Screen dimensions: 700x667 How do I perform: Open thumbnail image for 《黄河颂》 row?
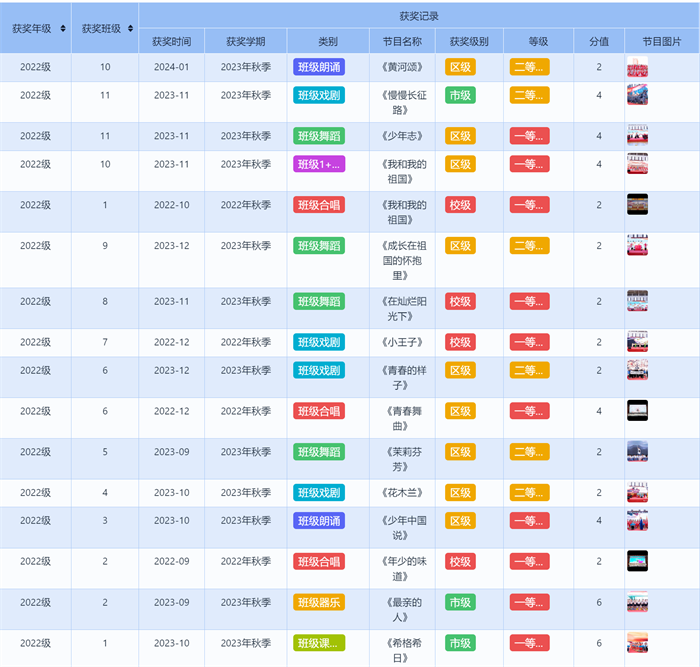point(637,67)
